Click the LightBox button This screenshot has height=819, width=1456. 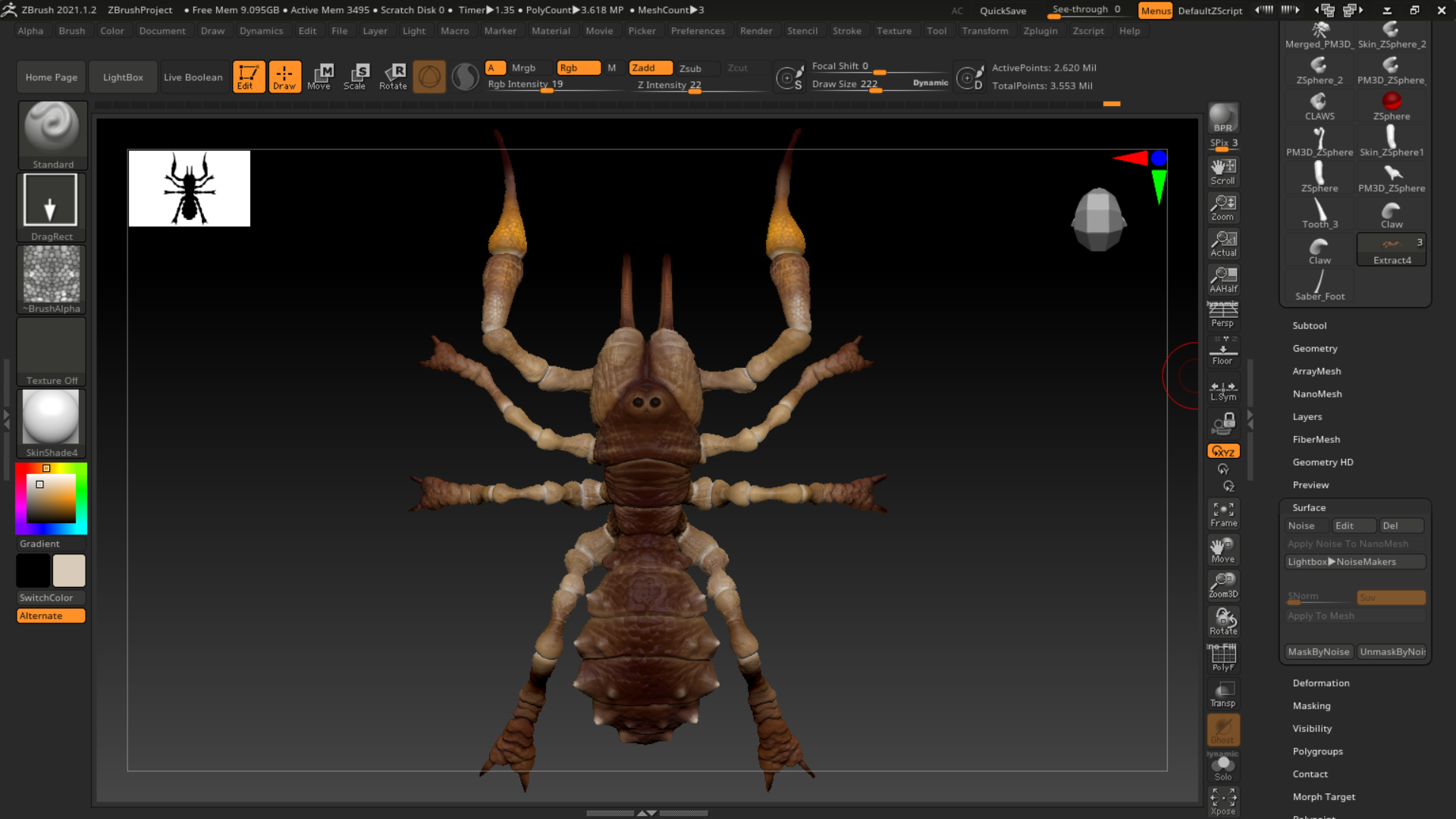123,77
